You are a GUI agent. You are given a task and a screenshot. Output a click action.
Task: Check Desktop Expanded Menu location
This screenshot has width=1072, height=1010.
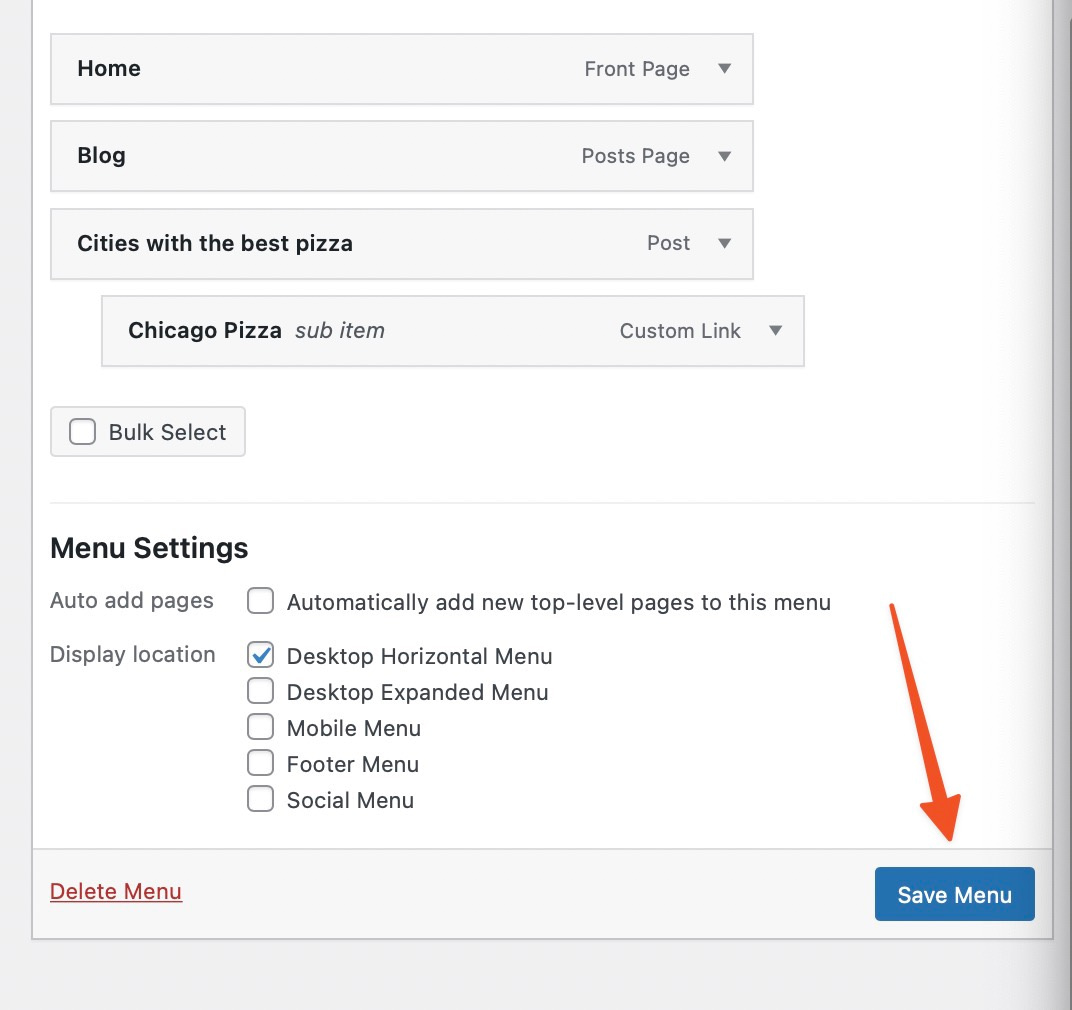pyautogui.click(x=261, y=692)
